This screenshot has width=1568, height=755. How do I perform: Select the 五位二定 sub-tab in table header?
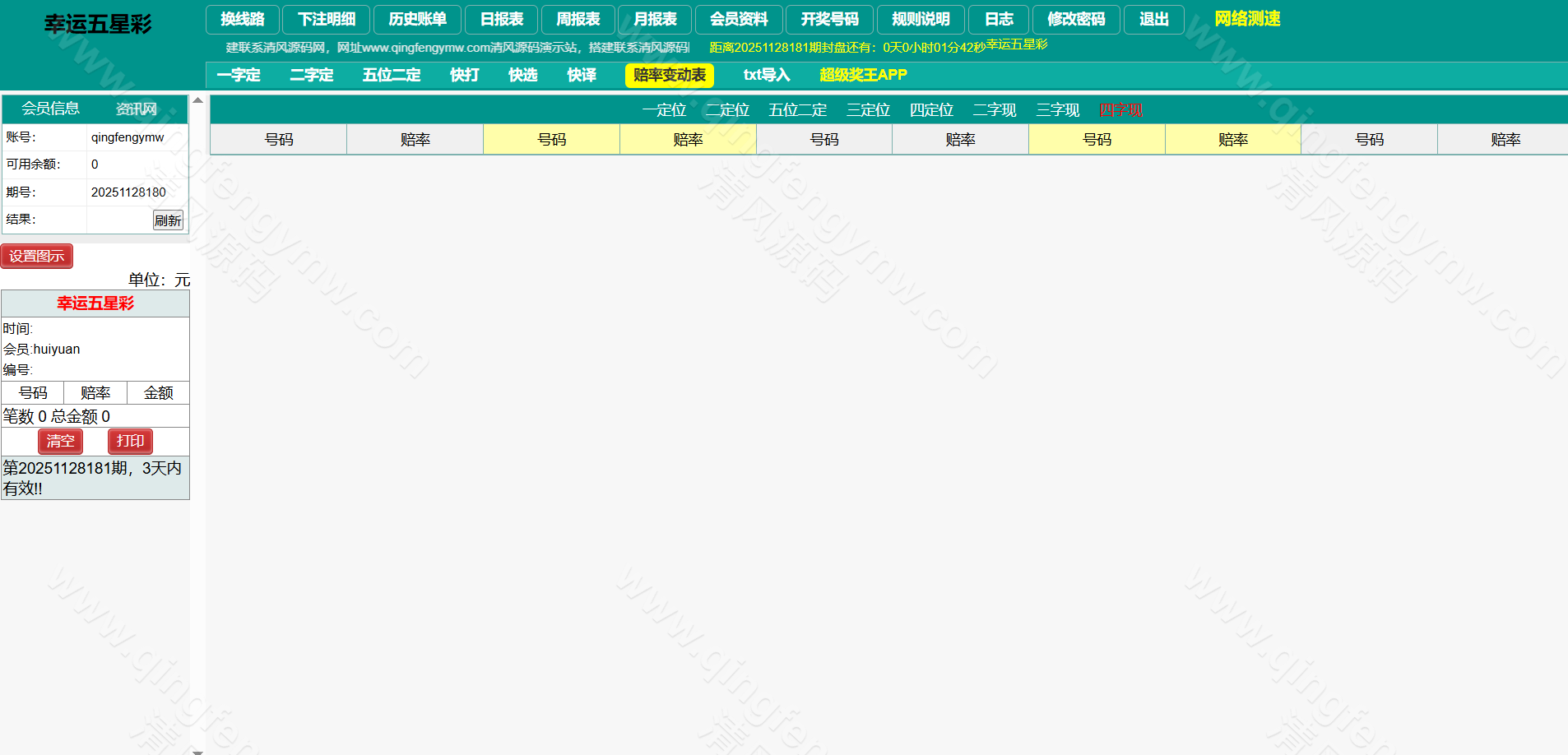[x=797, y=109]
